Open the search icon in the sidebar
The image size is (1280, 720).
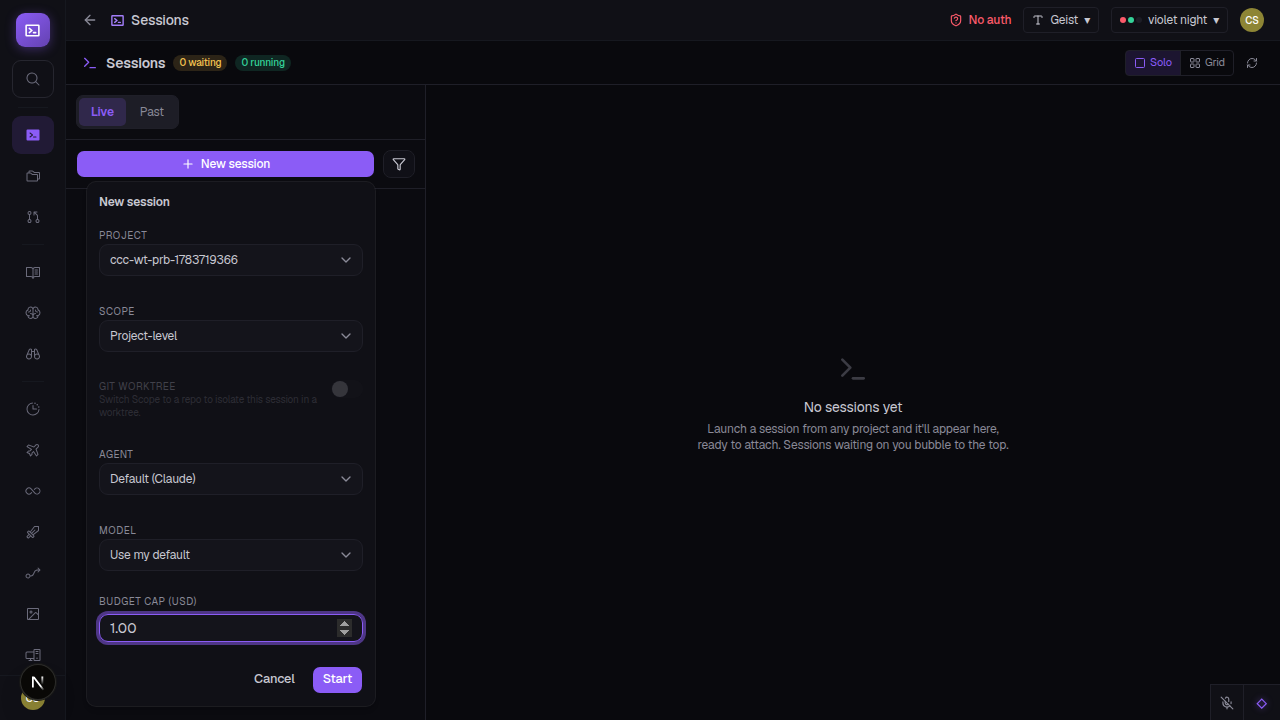[x=33, y=79]
